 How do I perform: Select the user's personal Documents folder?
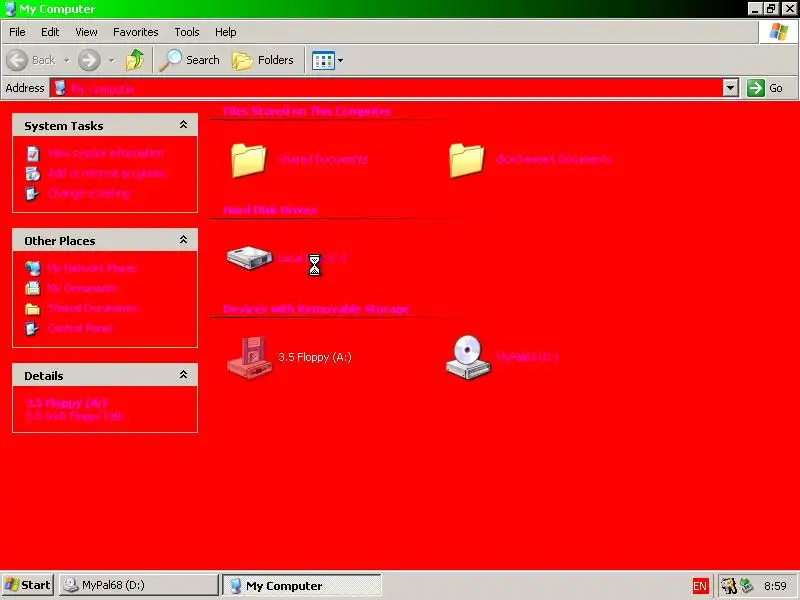530,160
